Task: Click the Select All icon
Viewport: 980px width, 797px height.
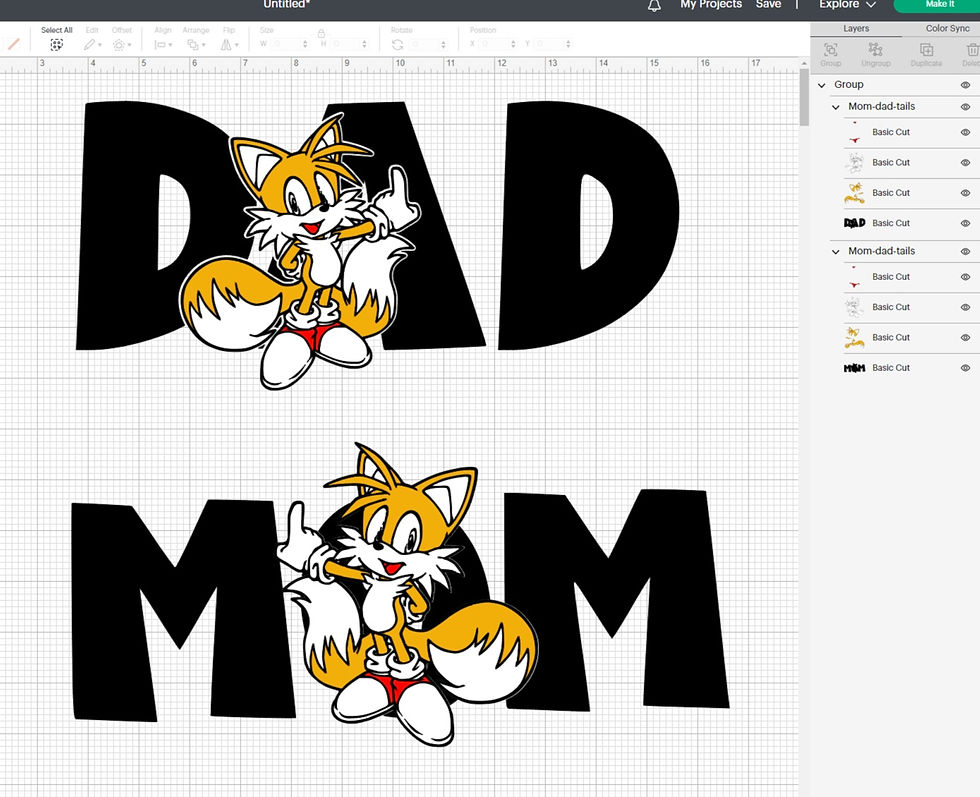Action: click(56, 44)
